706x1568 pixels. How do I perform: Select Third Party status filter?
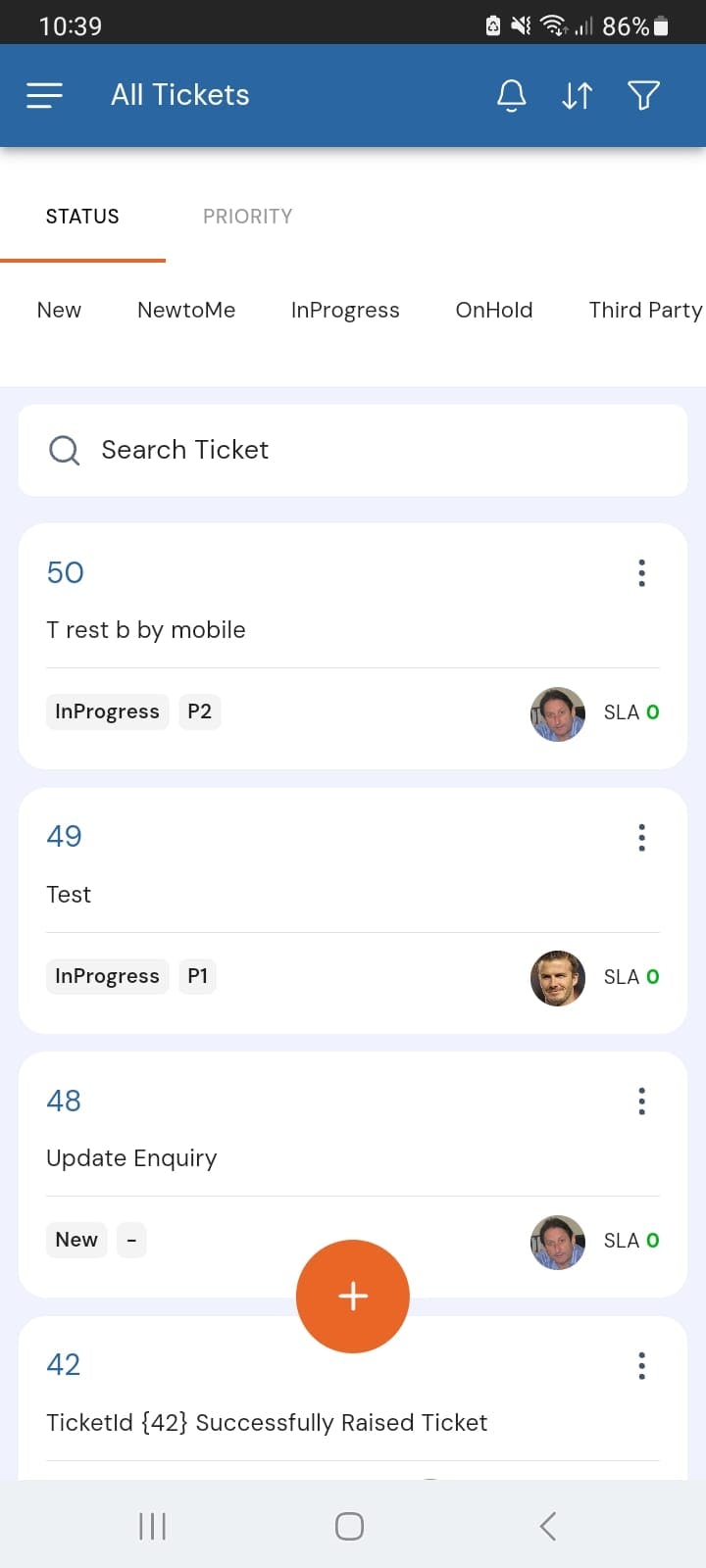click(645, 311)
